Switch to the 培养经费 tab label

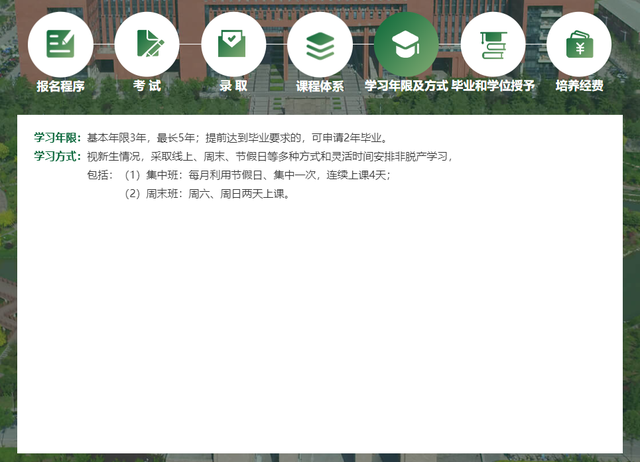tap(579, 86)
